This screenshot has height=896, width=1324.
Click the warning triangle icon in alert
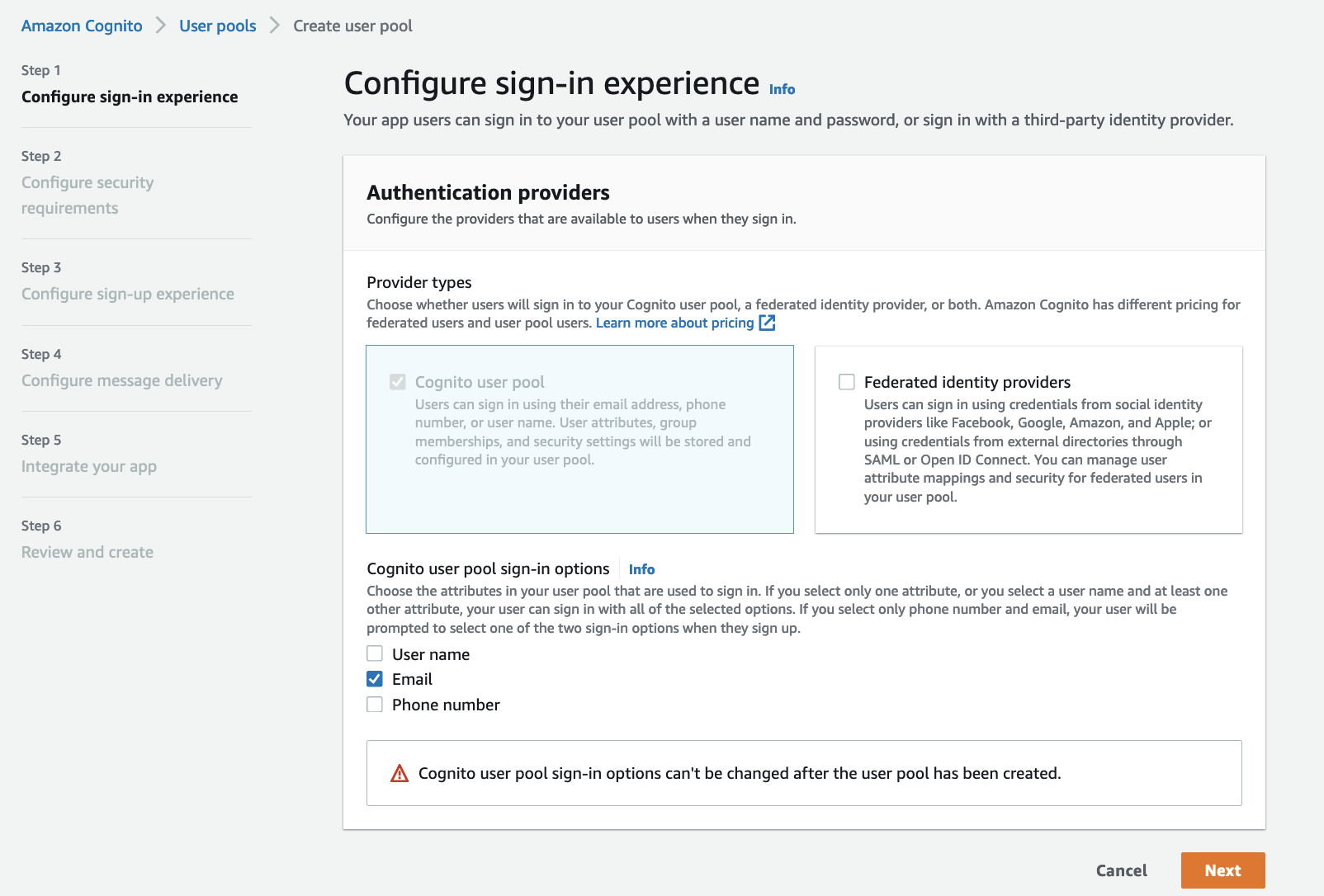(400, 773)
